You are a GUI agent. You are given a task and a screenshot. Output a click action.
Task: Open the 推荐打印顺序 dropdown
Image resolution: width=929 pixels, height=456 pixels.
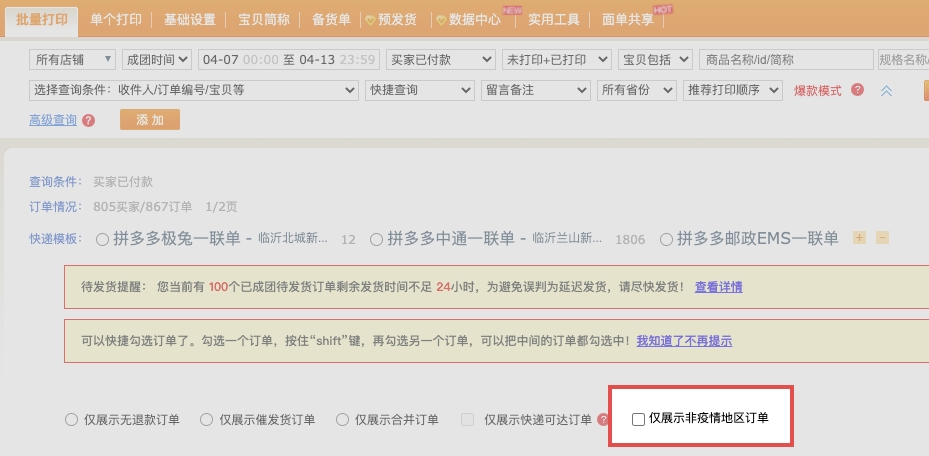733,90
